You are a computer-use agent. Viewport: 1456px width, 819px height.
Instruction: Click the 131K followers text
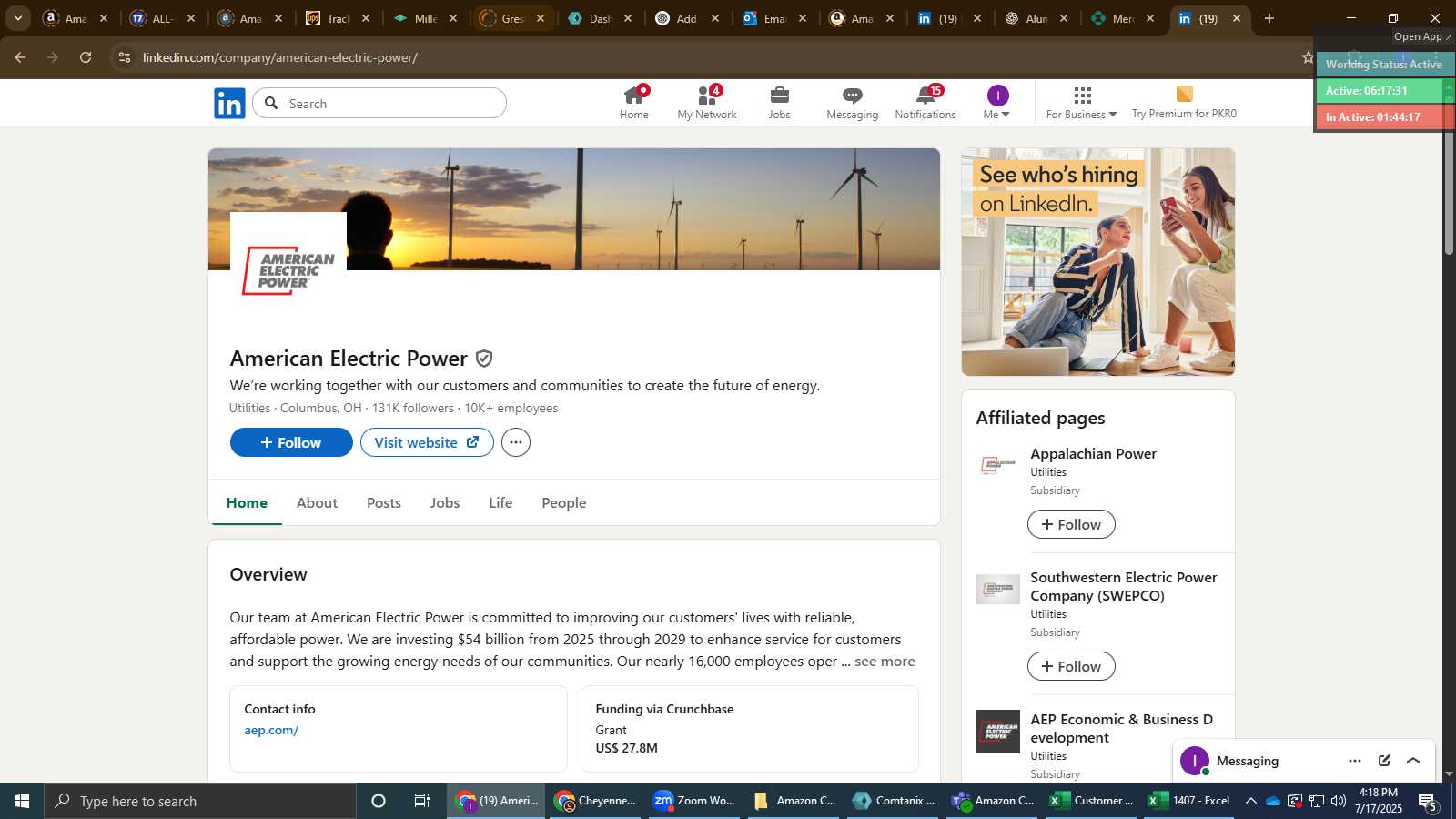(412, 408)
